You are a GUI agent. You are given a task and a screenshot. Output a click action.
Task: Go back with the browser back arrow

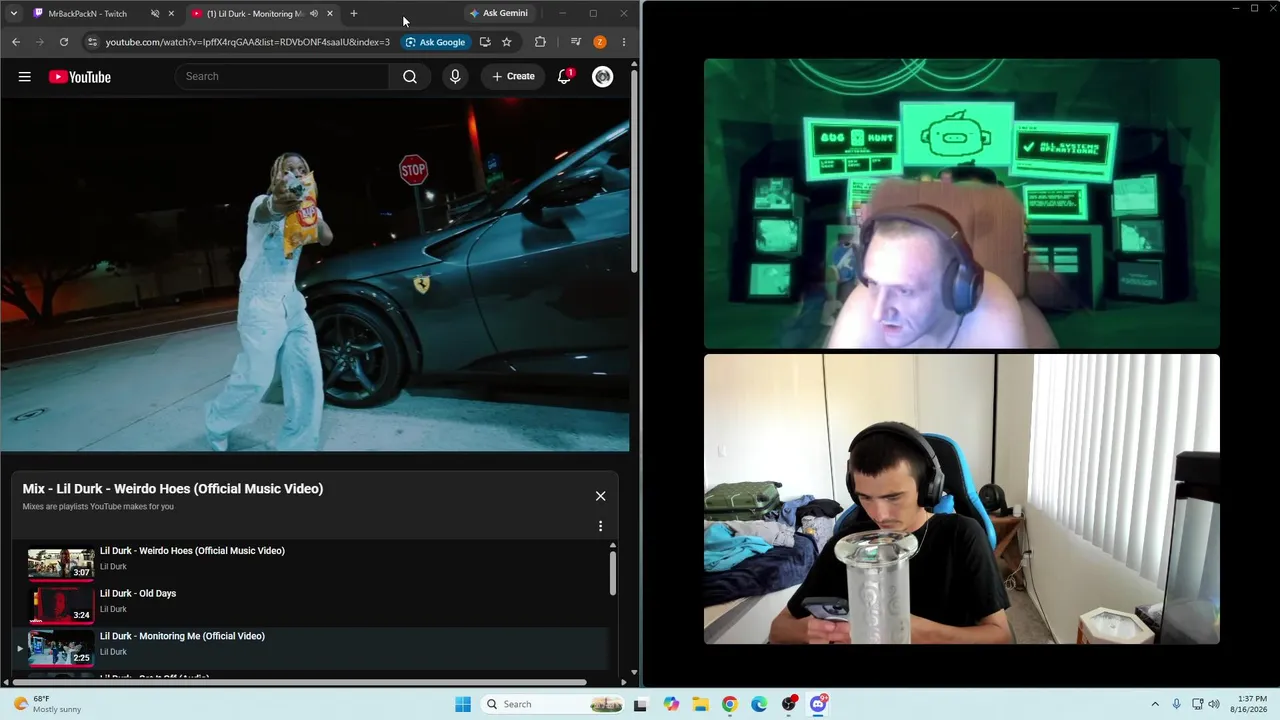(16, 42)
